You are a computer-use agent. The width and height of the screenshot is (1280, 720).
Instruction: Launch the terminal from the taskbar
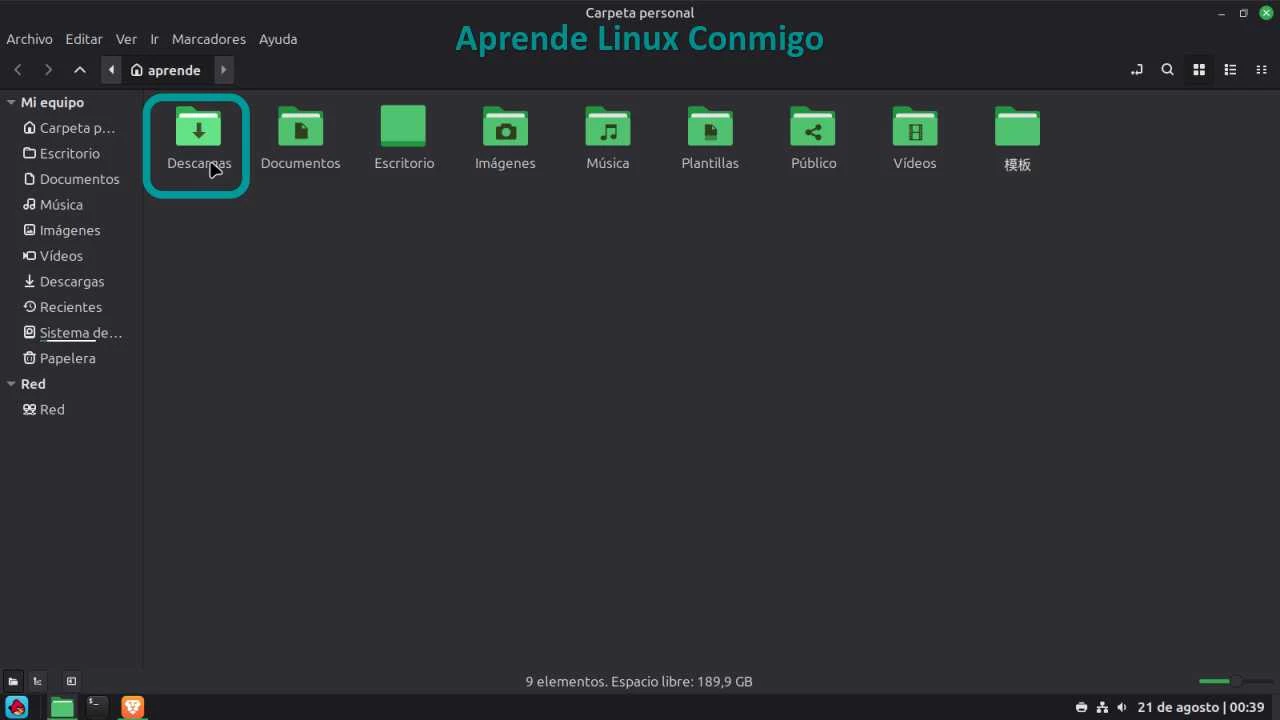(x=97, y=707)
